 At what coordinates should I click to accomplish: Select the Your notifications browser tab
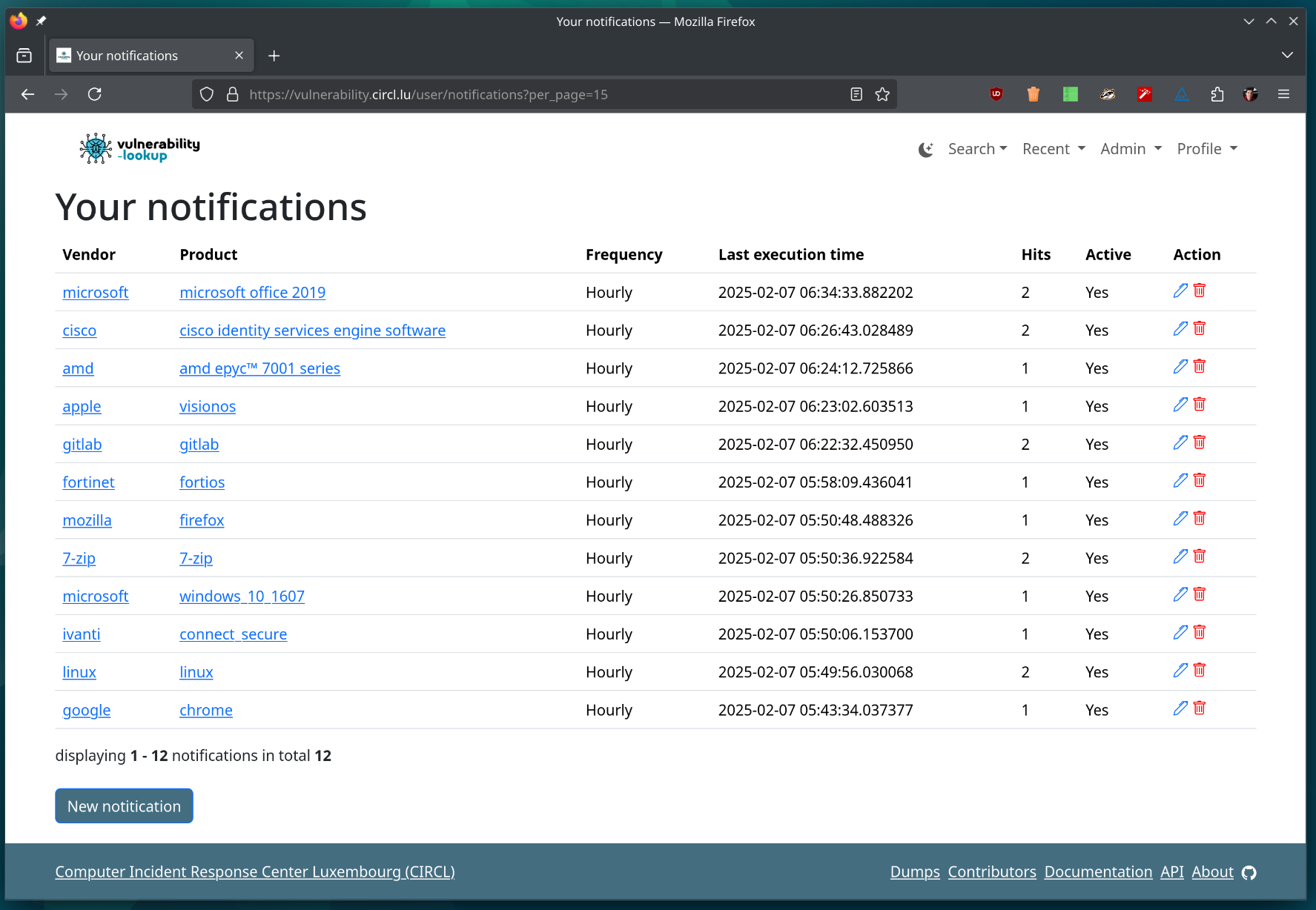coord(151,56)
